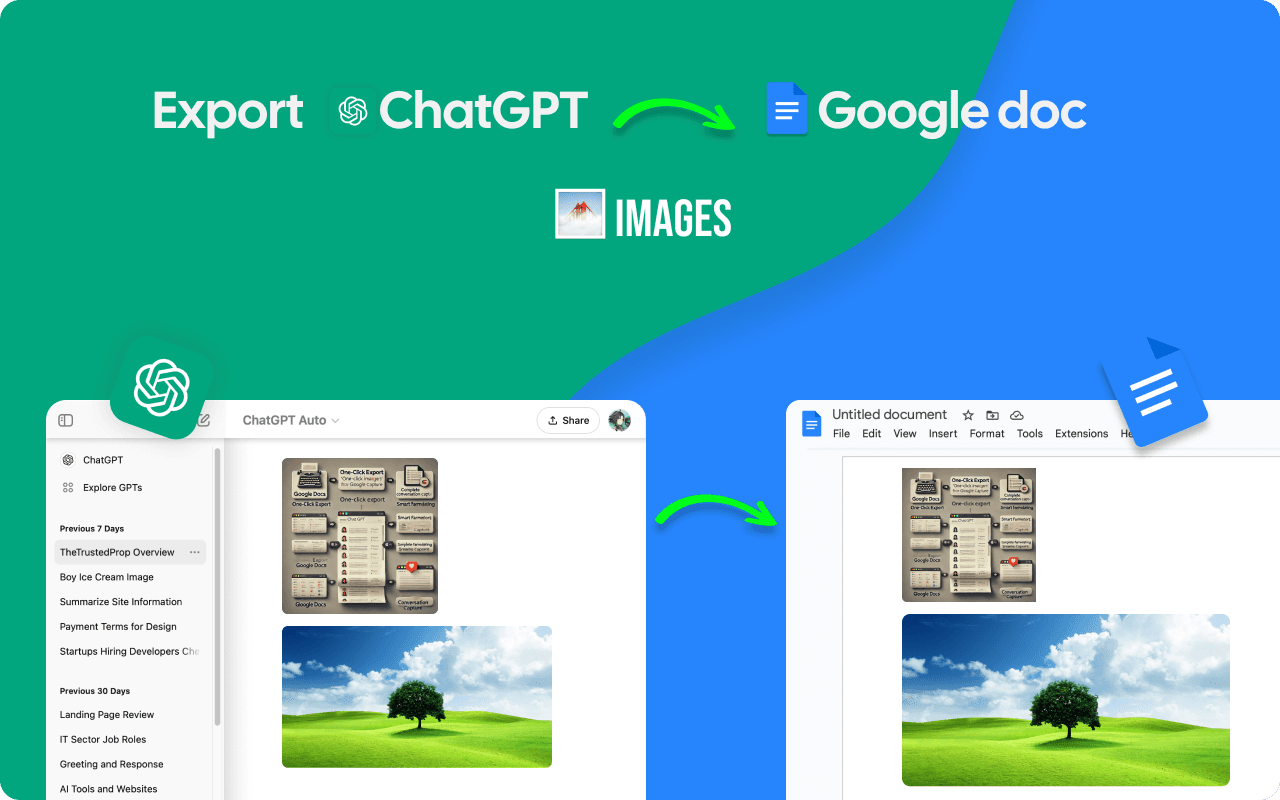Select the tree landscape image in Google document

(x=1066, y=700)
